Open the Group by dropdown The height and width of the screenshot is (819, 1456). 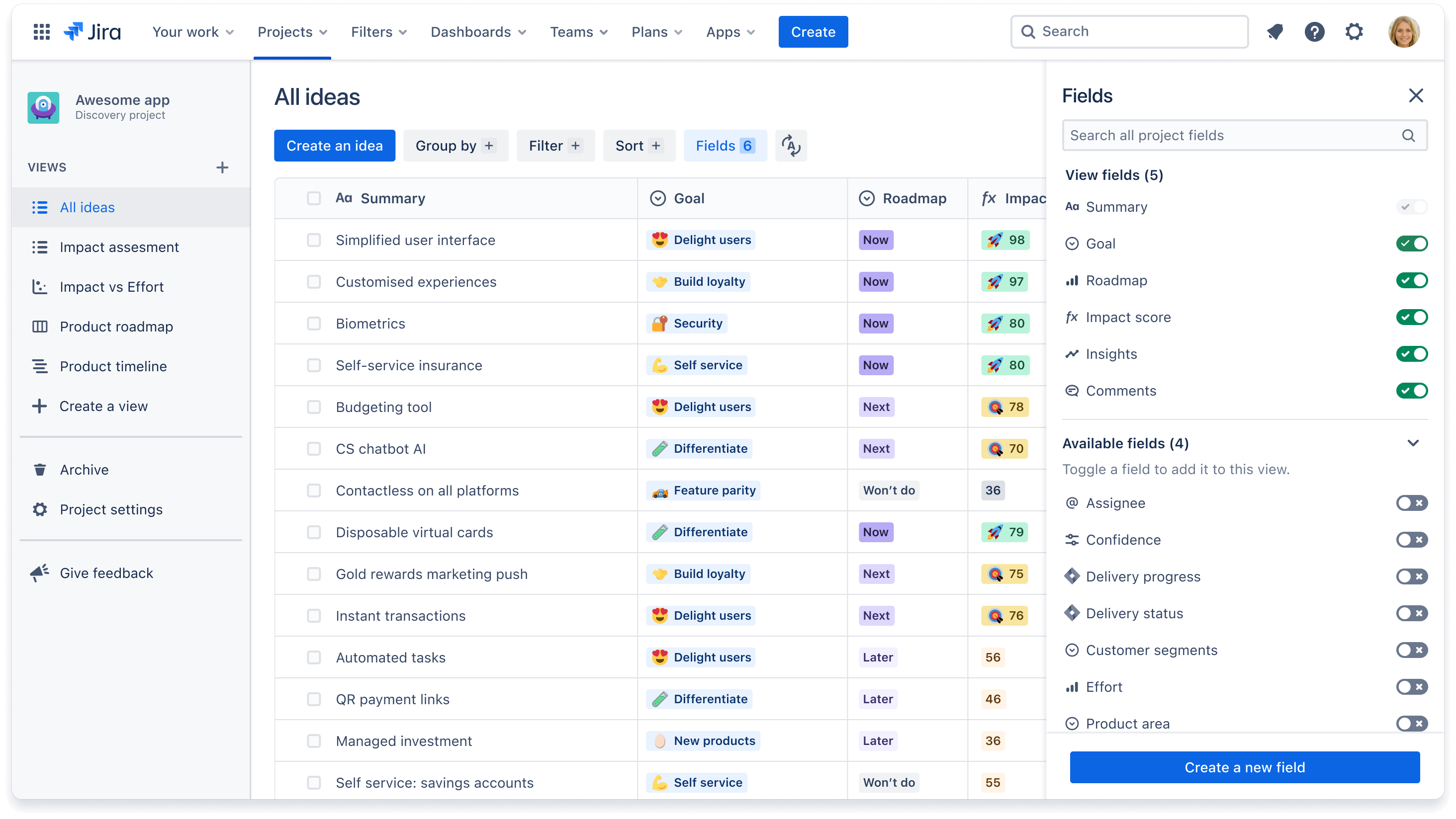456,145
